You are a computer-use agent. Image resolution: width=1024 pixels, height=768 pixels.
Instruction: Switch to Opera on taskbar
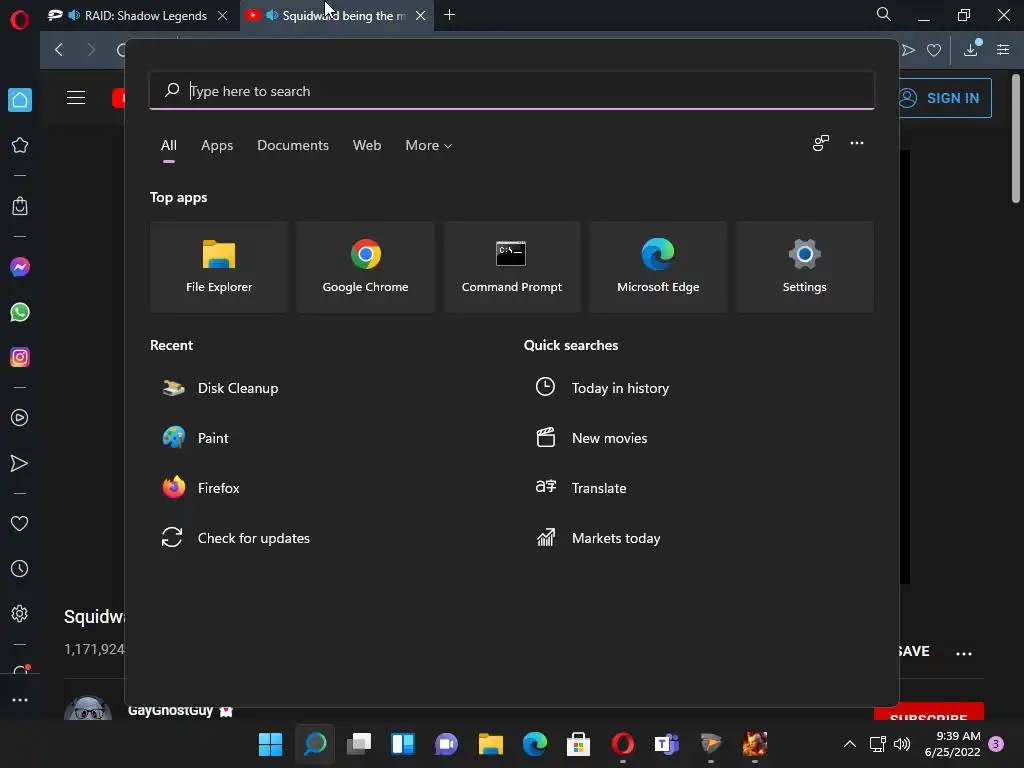[x=622, y=744]
